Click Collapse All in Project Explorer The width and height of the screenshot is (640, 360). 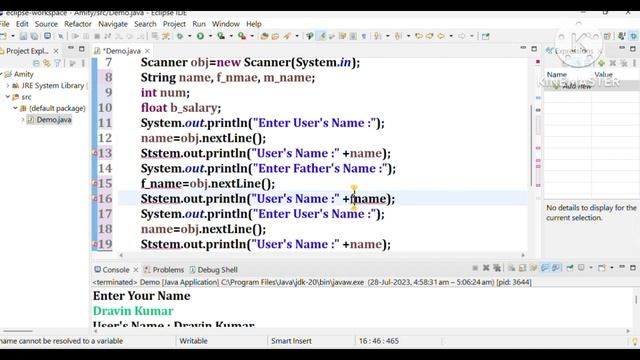click(x=36, y=63)
